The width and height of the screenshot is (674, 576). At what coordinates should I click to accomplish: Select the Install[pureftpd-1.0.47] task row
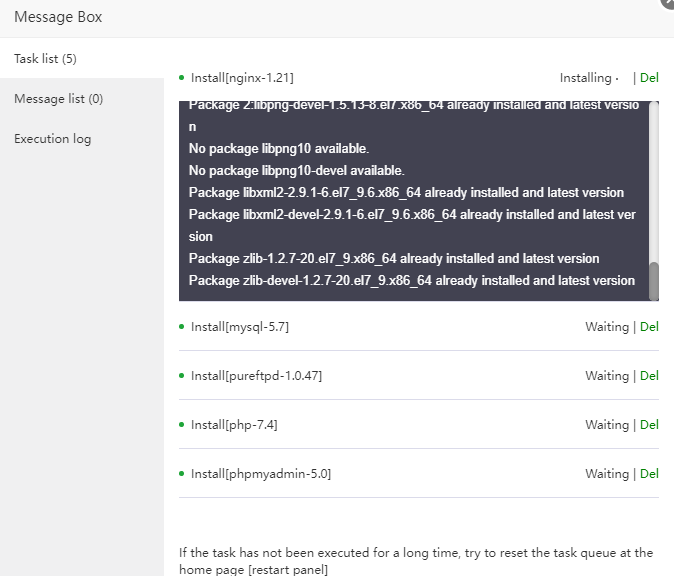[419, 376]
